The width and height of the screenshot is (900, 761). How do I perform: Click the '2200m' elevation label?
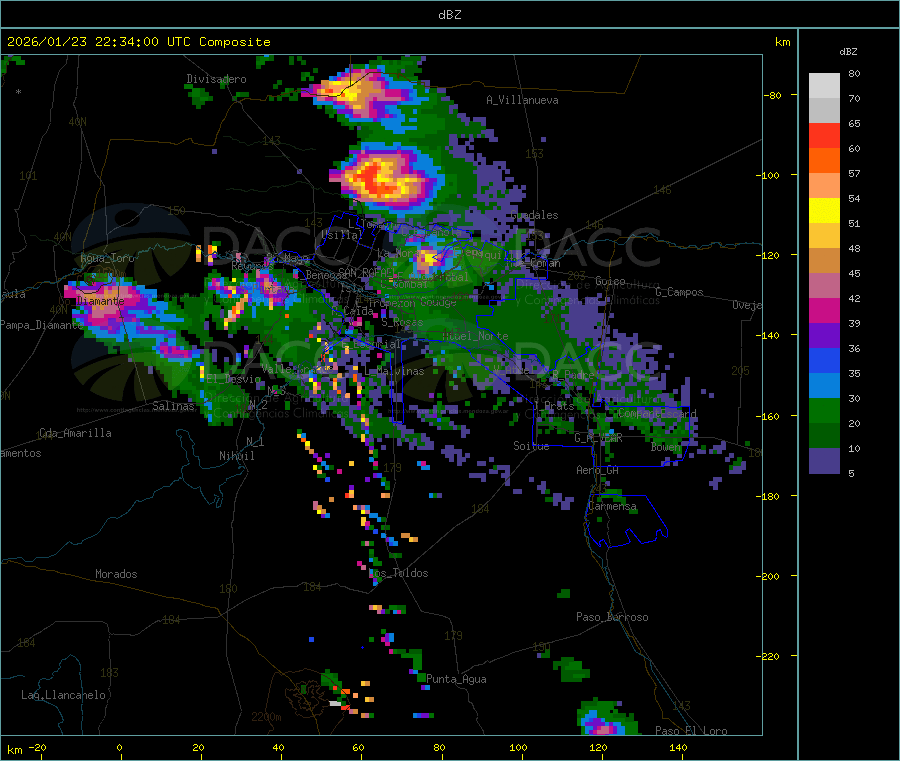tap(266, 717)
